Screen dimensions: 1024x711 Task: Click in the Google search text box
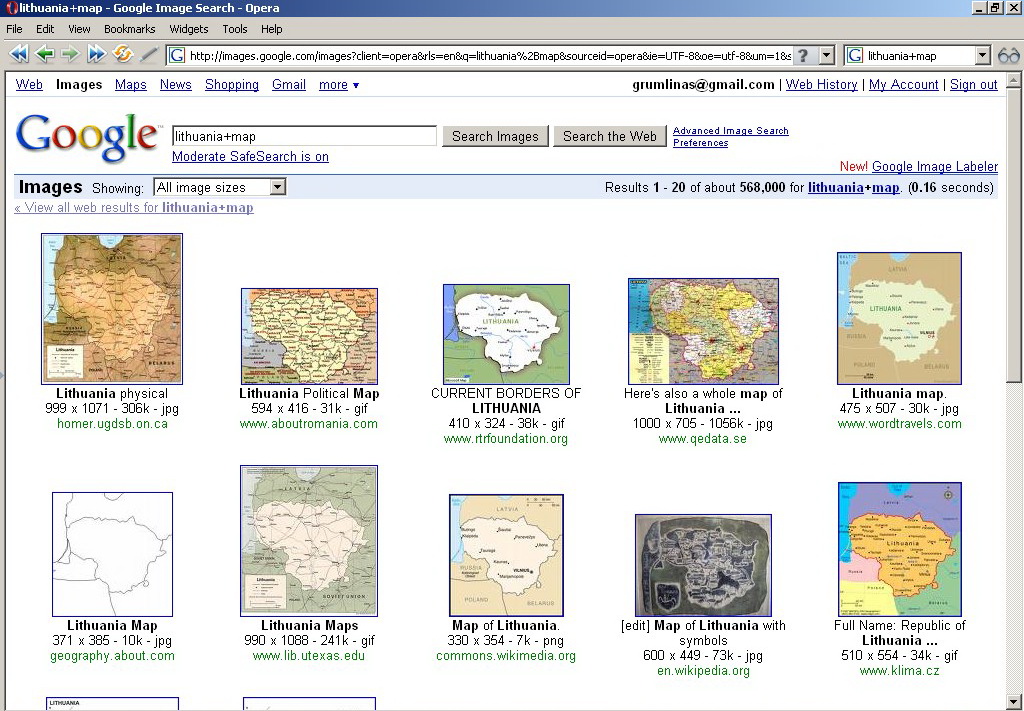[x=304, y=136]
